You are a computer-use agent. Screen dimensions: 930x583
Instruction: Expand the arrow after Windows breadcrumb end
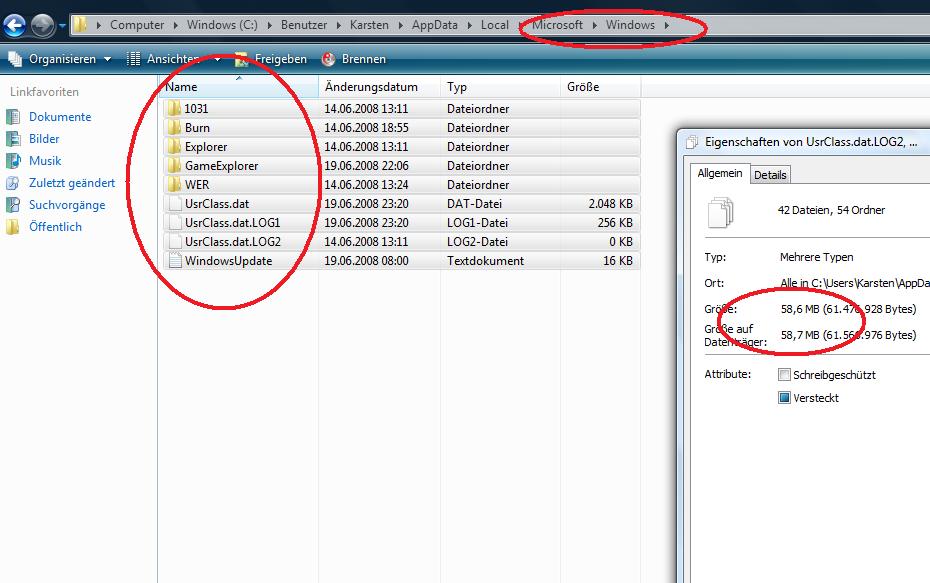[x=667, y=26]
